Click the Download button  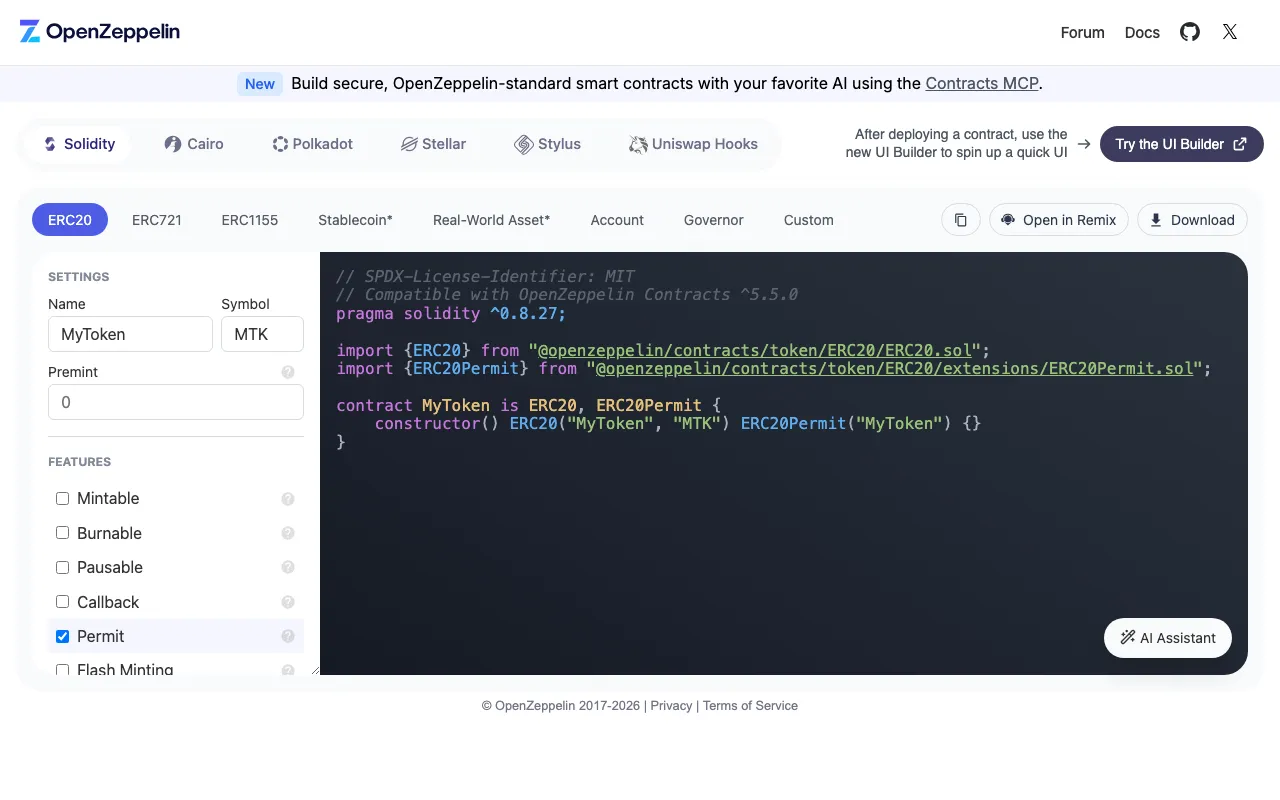point(1192,220)
